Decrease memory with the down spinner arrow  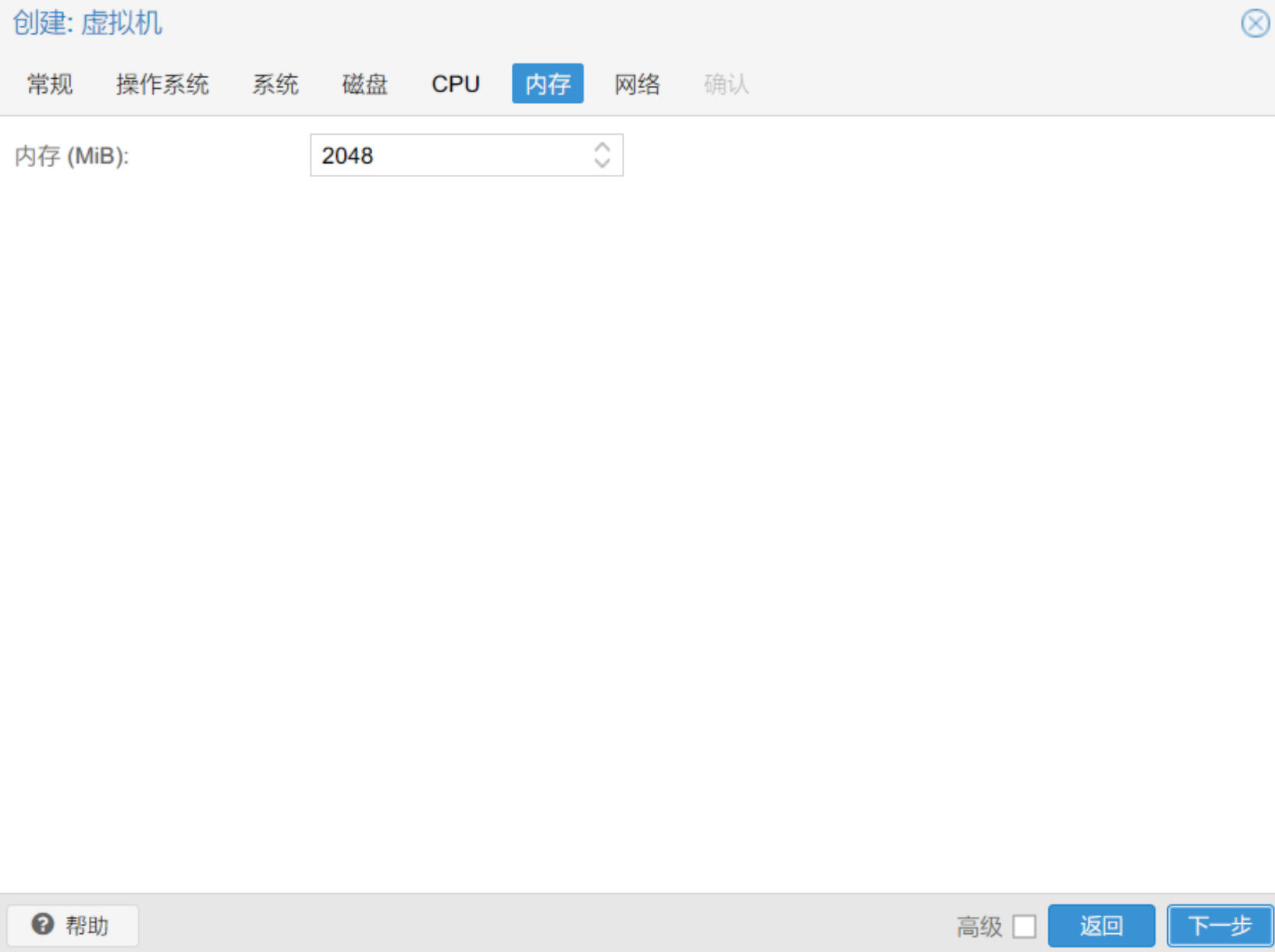click(602, 163)
